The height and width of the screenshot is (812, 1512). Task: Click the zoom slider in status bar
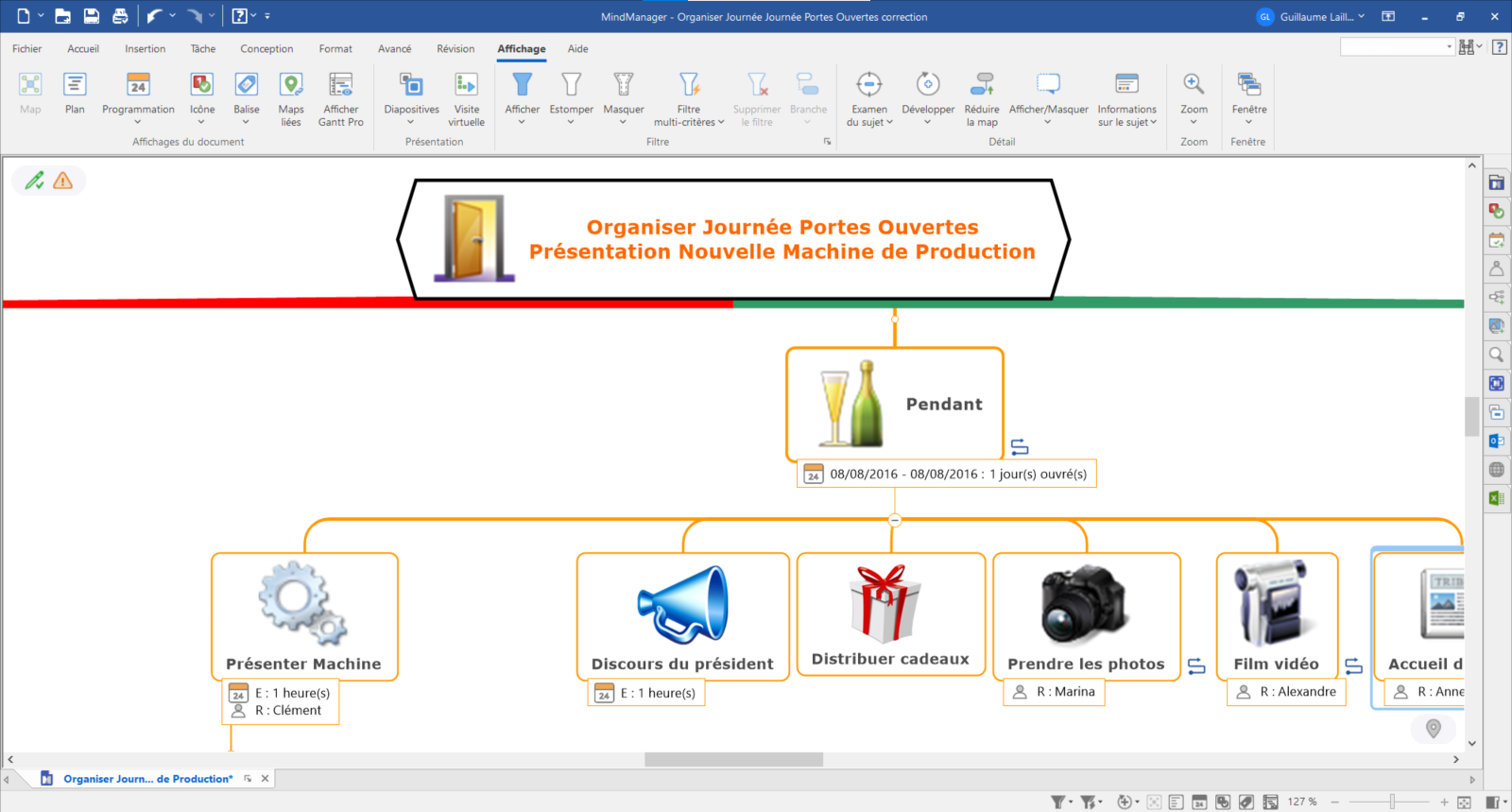coord(1392,802)
